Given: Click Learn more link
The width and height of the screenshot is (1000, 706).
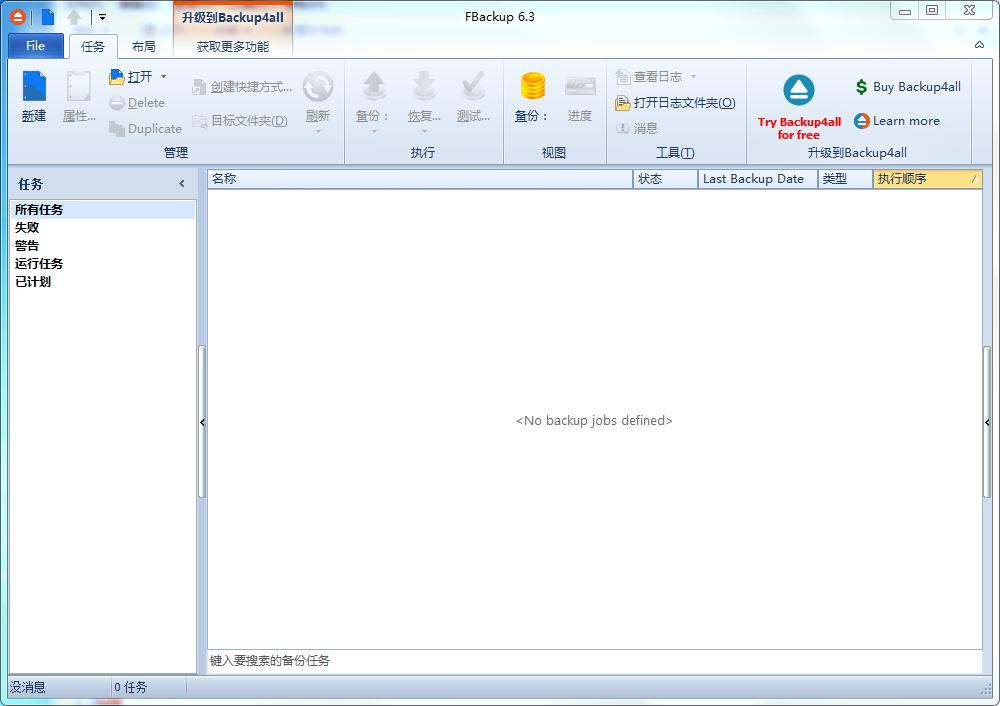Looking at the screenshot, I should (897, 121).
